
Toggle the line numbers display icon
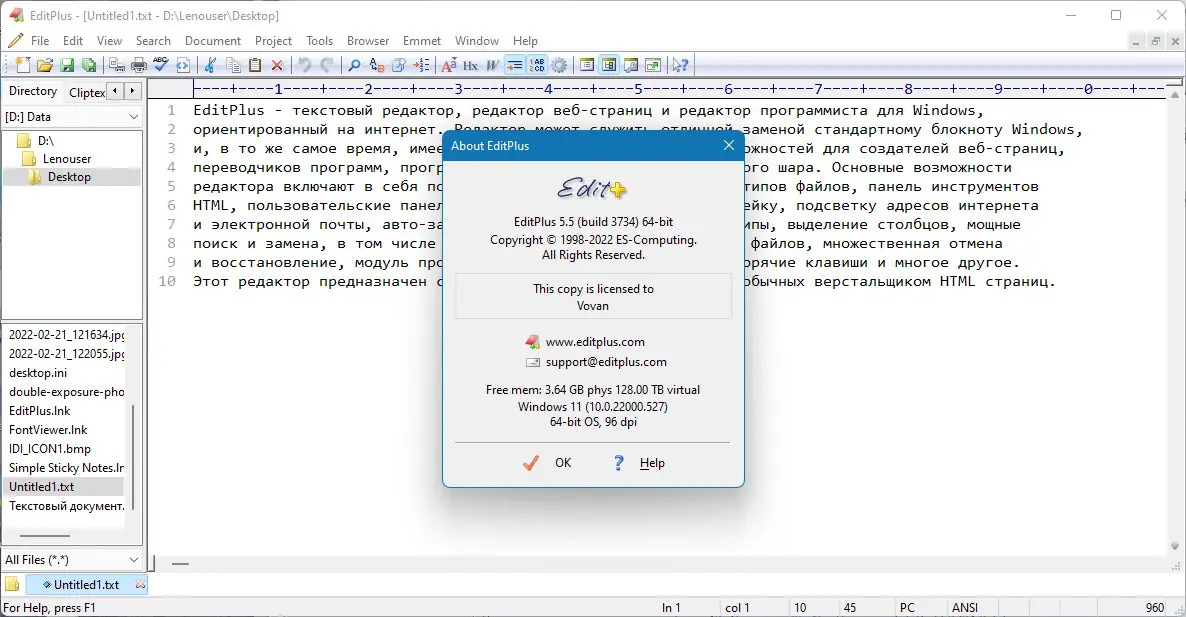[x=536, y=64]
